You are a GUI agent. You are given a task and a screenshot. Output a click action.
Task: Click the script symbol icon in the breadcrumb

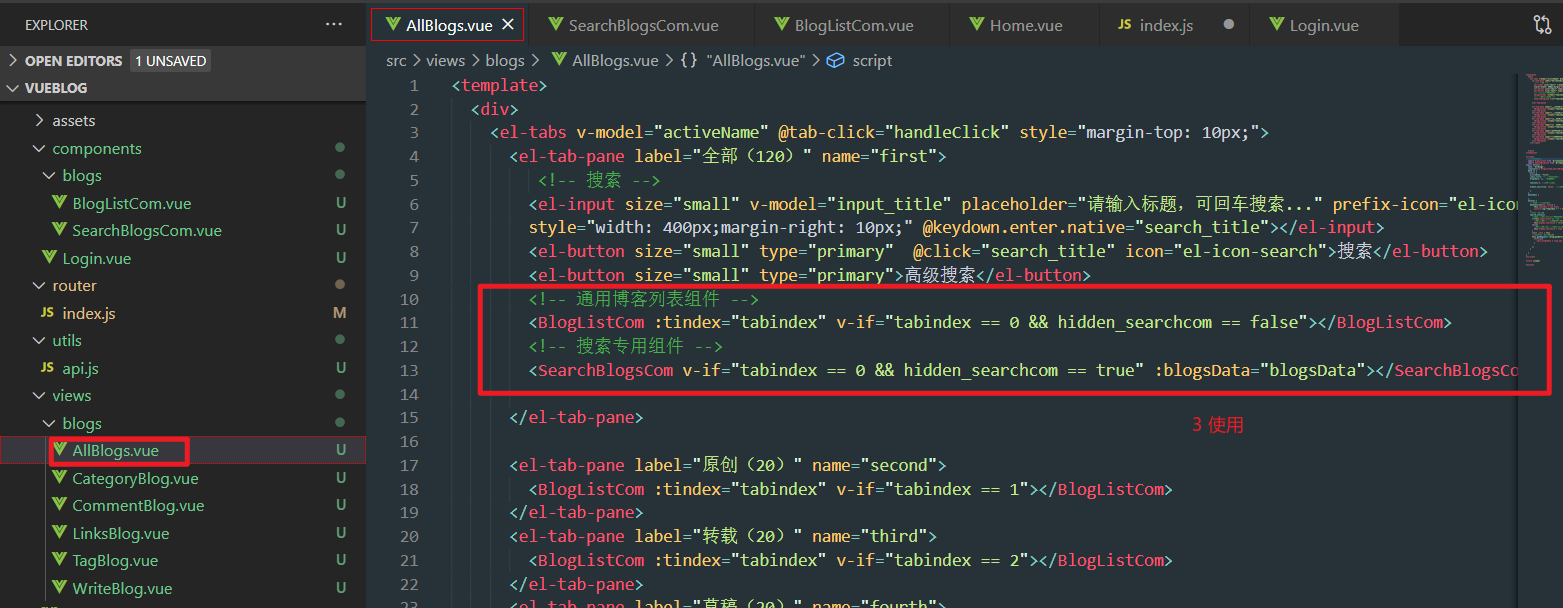click(835, 60)
